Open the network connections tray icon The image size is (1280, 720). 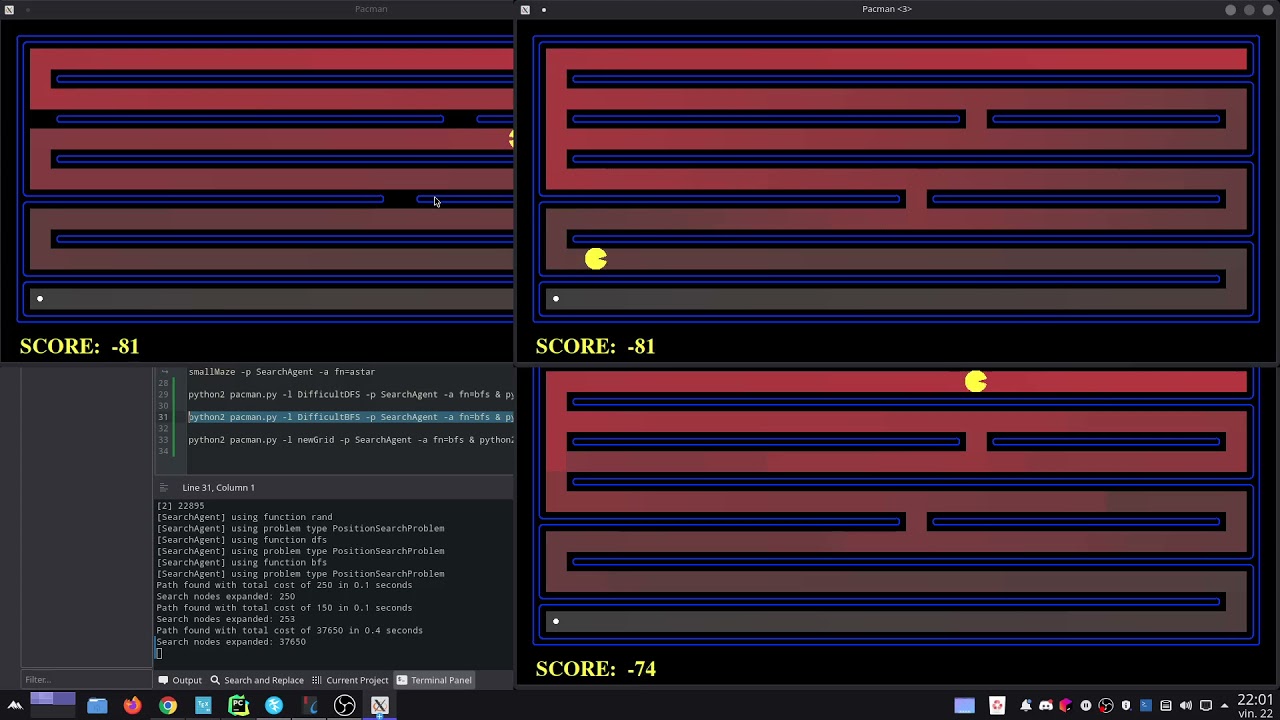pos(1206,705)
